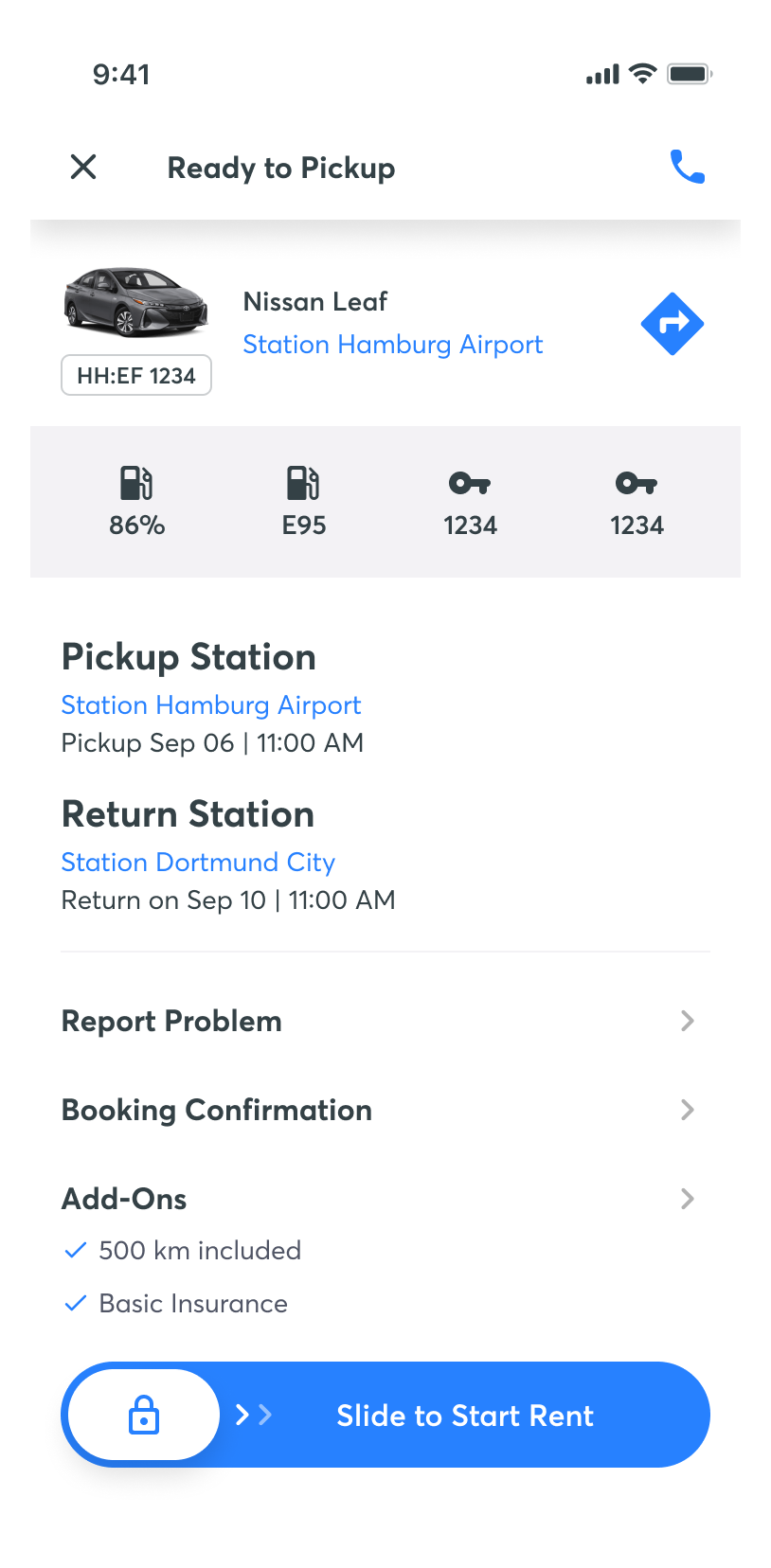Tap the double arrow slide indicator

(x=254, y=1415)
